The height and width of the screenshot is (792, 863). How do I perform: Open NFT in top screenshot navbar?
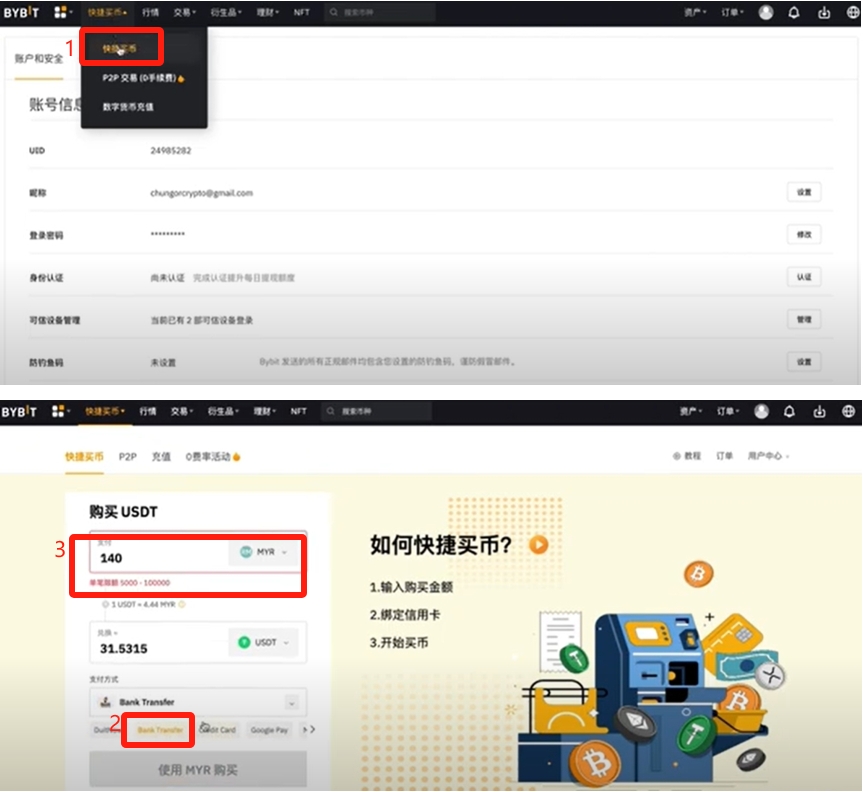(302, 12)
